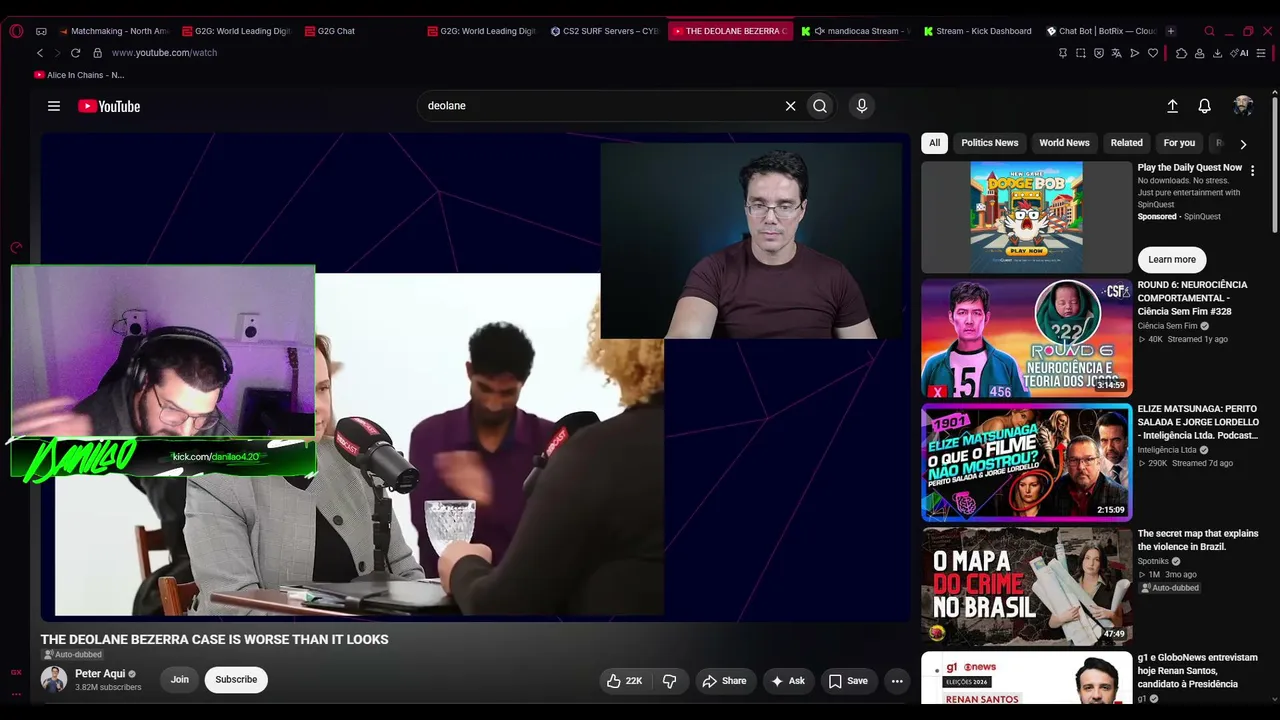Open the YouTube notifications bell

tap(1205, 106)
